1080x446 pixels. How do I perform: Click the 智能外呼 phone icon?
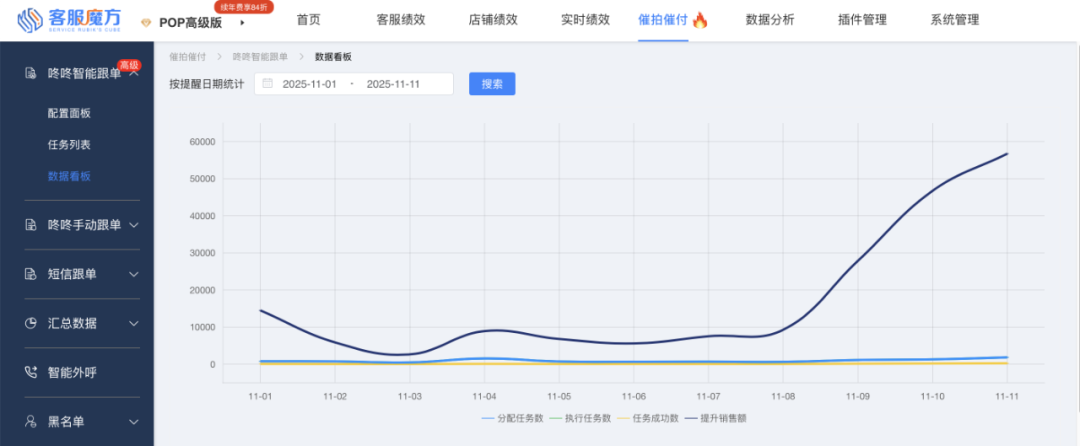(30, 372)
